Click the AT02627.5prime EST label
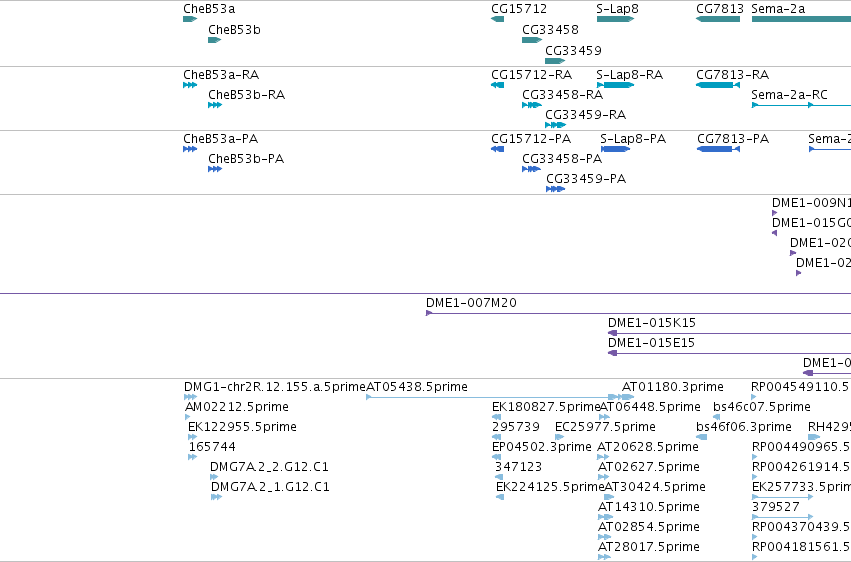 [649, 467]
